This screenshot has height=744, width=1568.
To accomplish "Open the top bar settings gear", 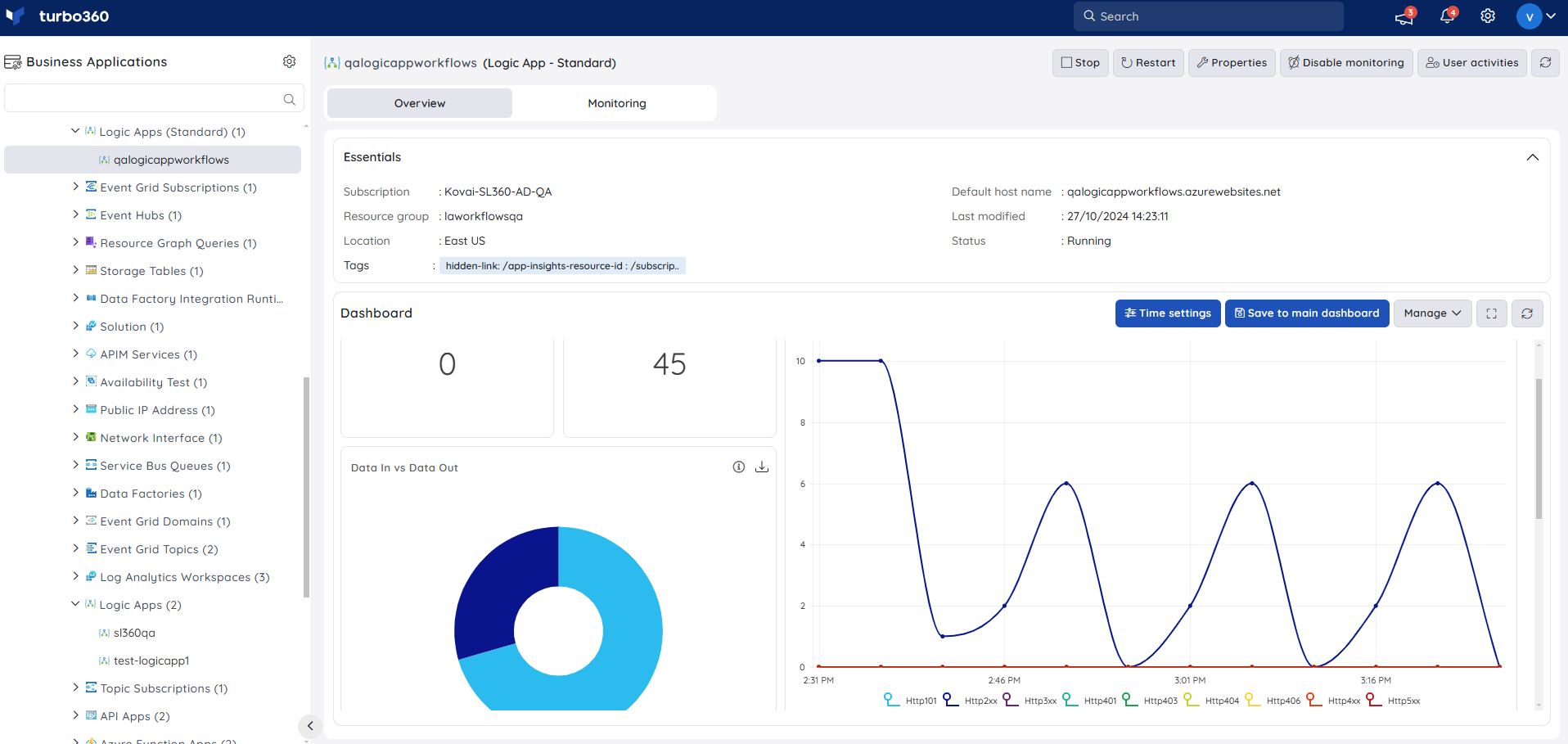I will 1488,16.
